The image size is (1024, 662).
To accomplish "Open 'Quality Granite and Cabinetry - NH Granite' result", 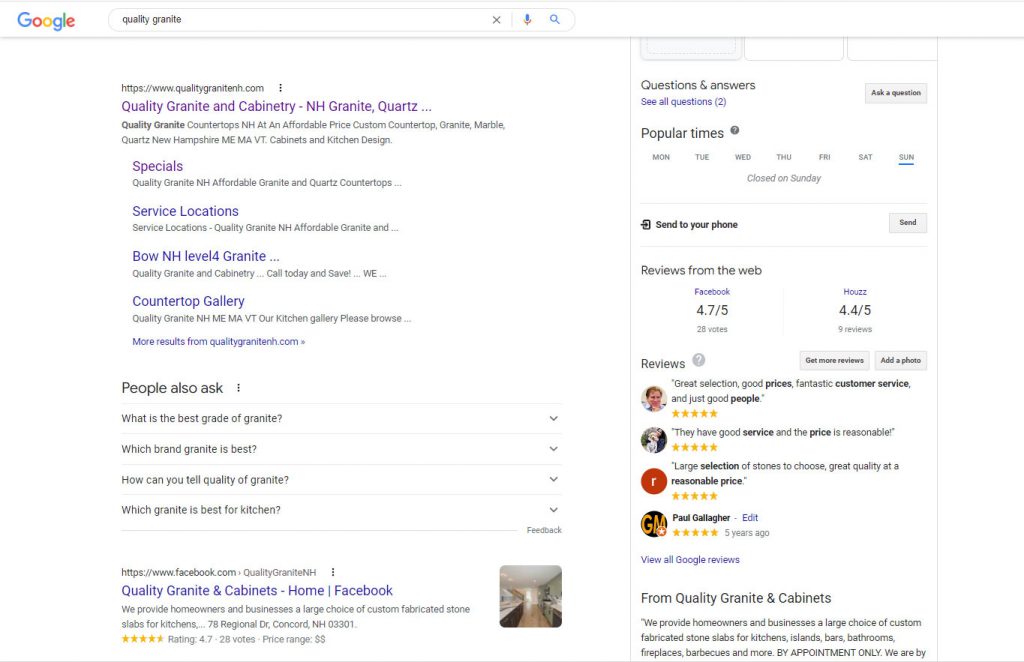I will pos(276,106).
